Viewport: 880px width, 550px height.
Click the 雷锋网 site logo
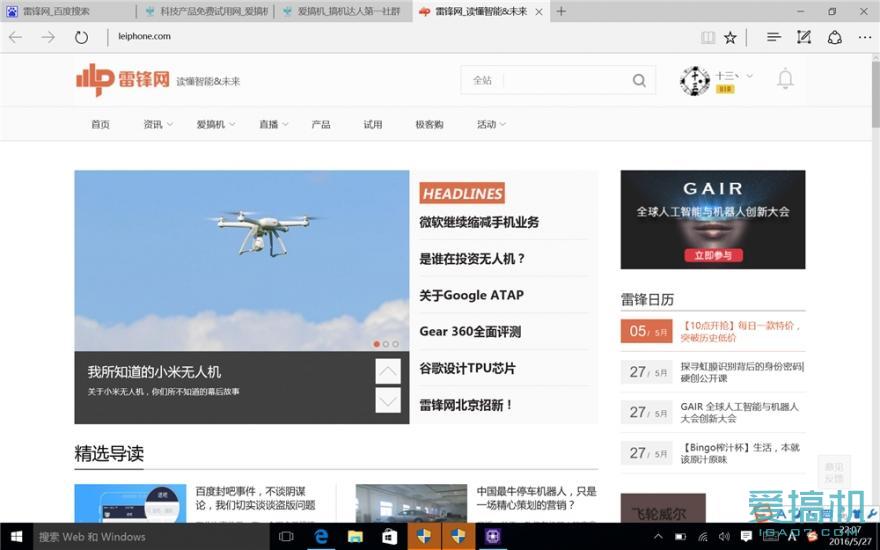coord(123,80)
